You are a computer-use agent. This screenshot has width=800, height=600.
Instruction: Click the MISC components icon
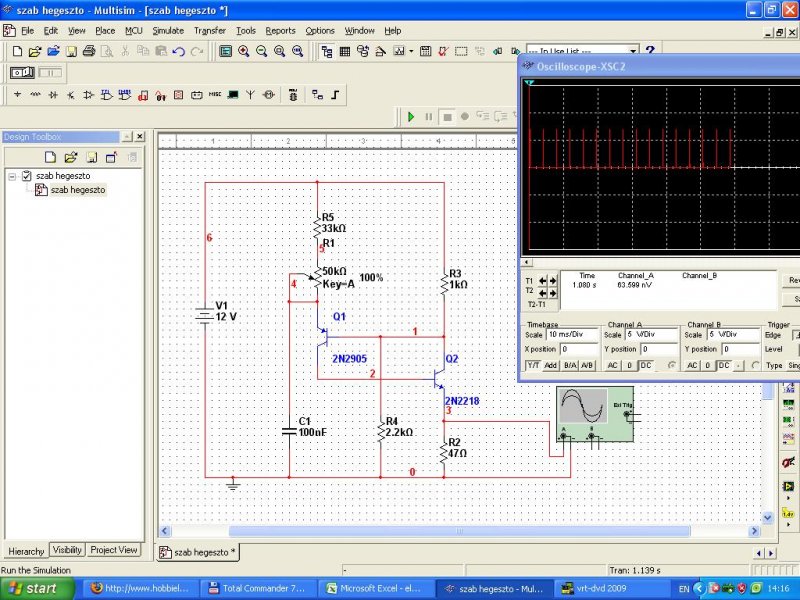[214, 95]
